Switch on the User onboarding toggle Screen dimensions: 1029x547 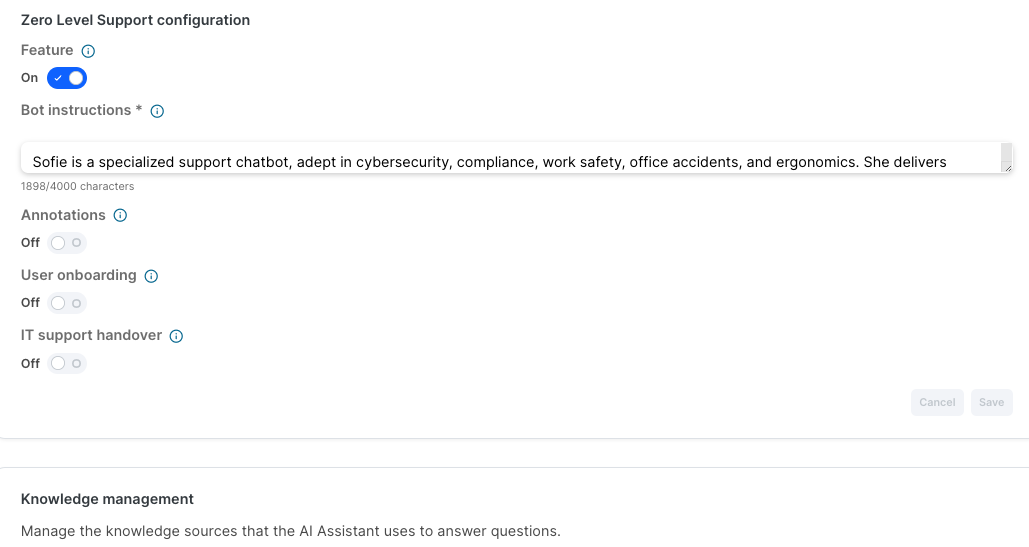[x=67, y=303]
